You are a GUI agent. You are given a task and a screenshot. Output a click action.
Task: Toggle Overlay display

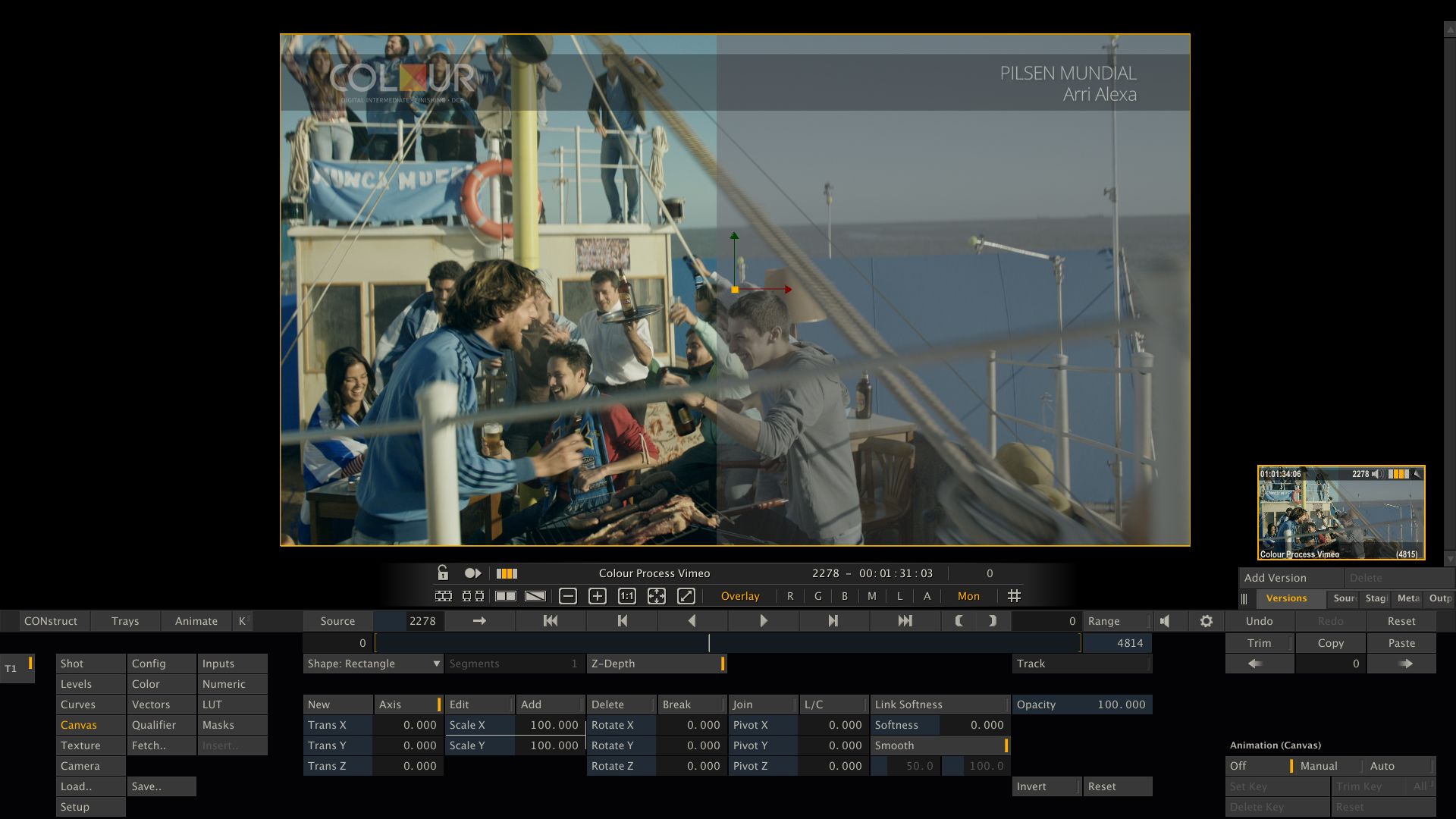pyautogui.click(x=740, y=596)
